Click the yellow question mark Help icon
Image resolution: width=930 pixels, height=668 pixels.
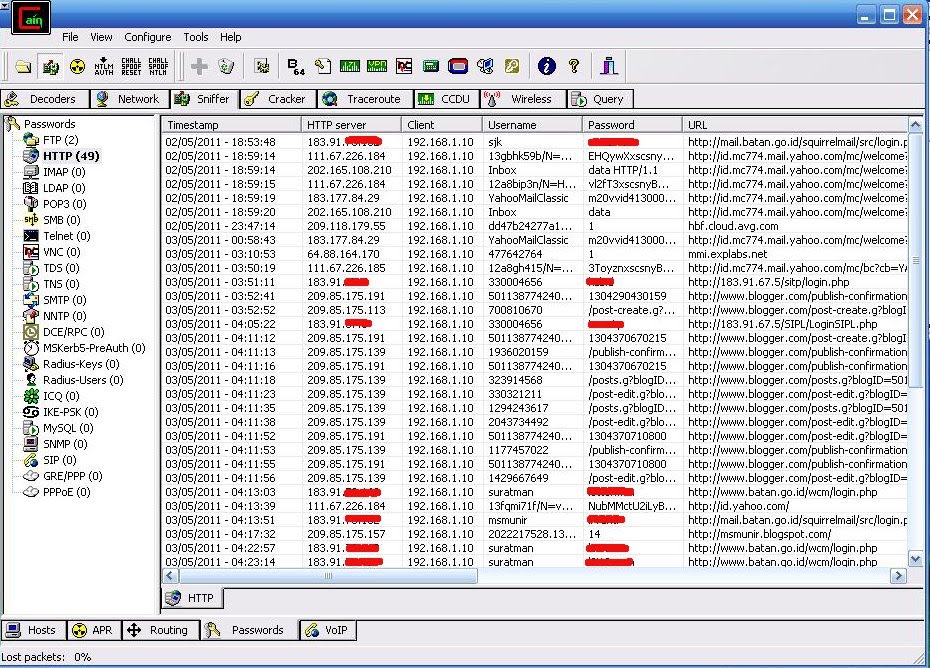click(574, 67)
